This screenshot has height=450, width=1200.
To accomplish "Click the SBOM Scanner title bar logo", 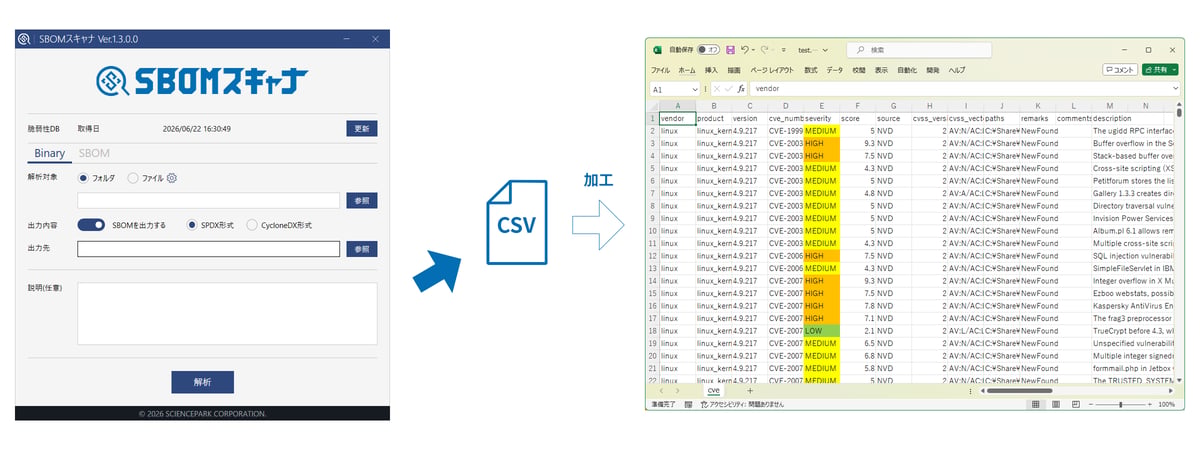I will click(23, 39).
